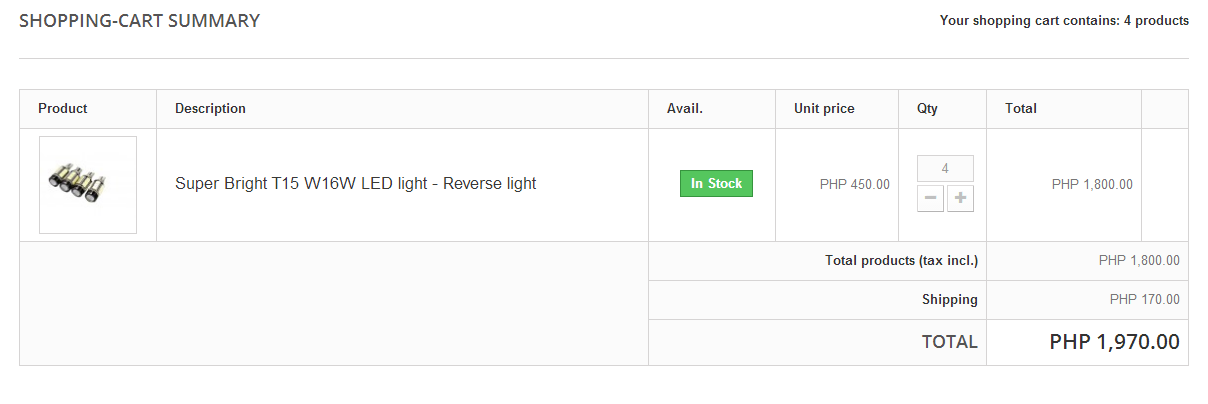Click the Description column header

210,109
